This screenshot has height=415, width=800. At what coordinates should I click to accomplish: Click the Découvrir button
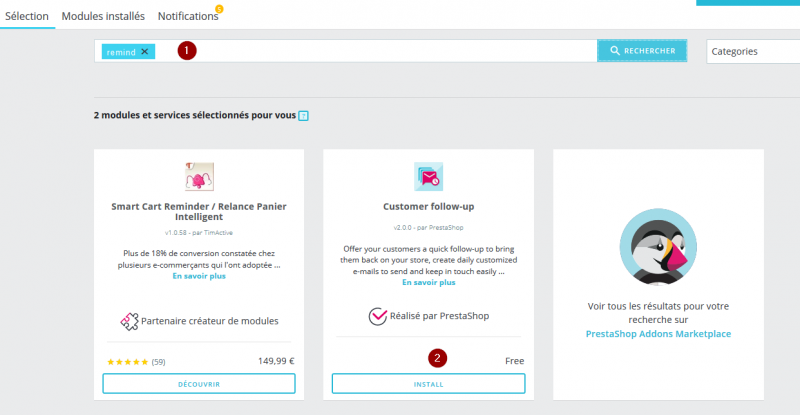(x=199, y=384)
